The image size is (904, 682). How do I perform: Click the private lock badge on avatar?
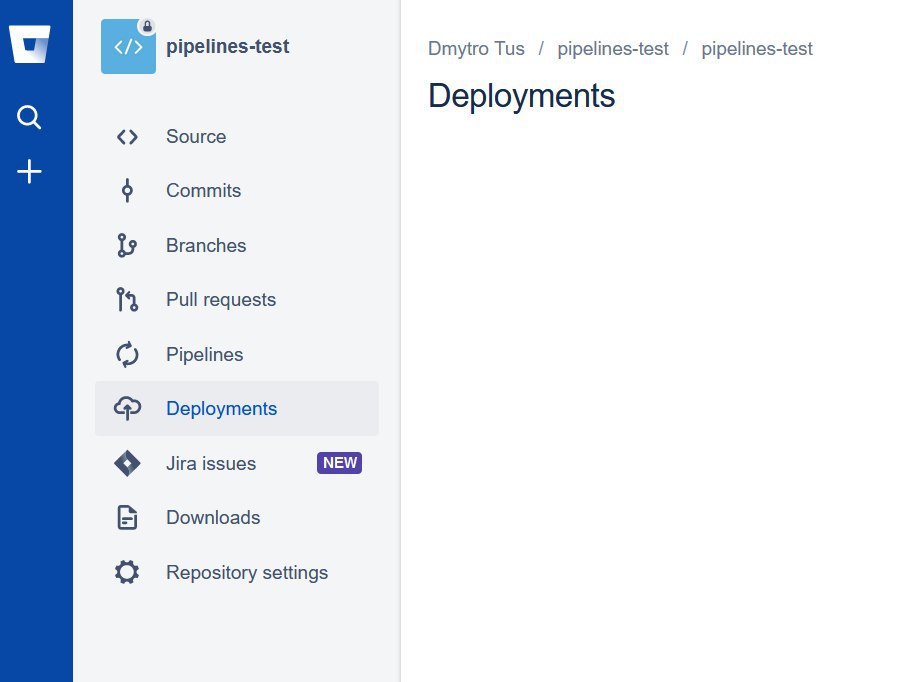coord(147,27)
